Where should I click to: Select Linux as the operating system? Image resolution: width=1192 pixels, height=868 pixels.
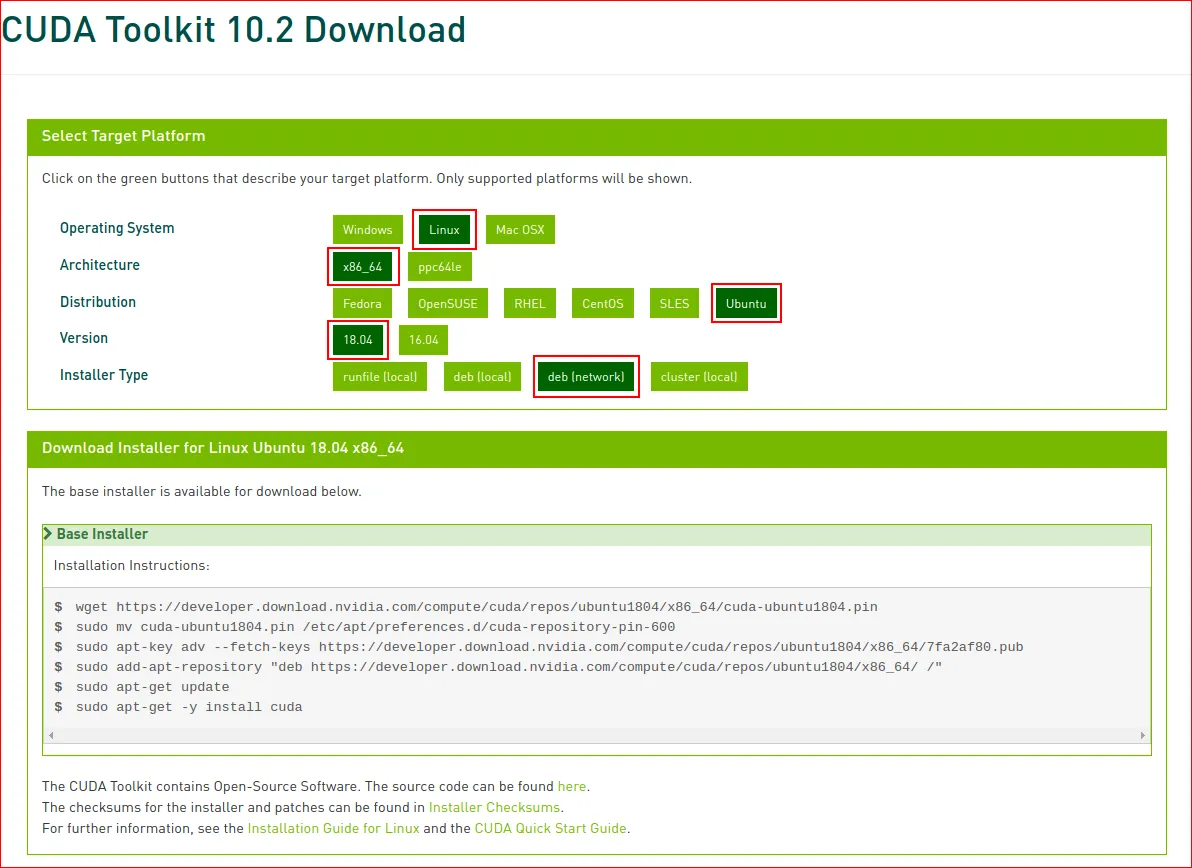pyautogui.click(x=444, y=229)
